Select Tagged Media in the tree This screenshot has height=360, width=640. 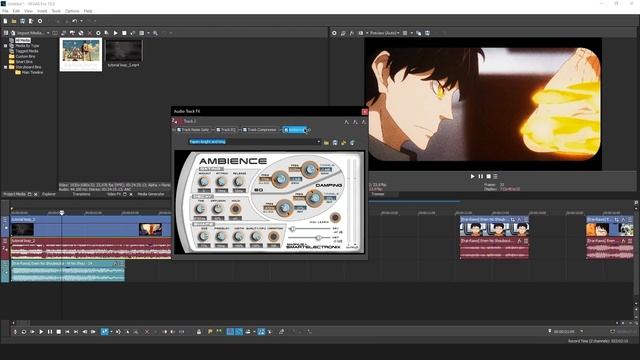pos(27,51)
